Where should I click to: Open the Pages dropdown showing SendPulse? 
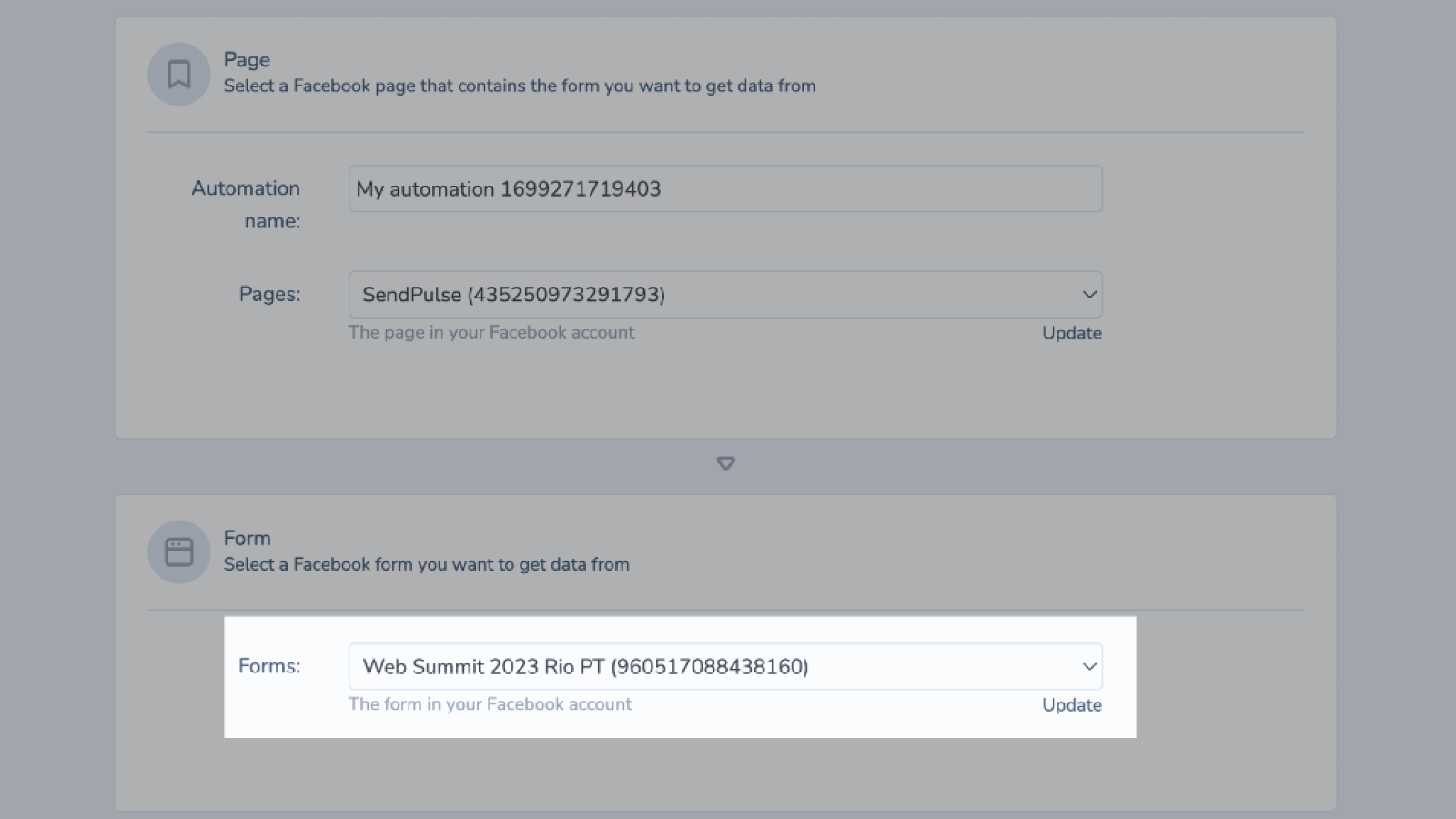pyautogui.click(x=710, y=295)
